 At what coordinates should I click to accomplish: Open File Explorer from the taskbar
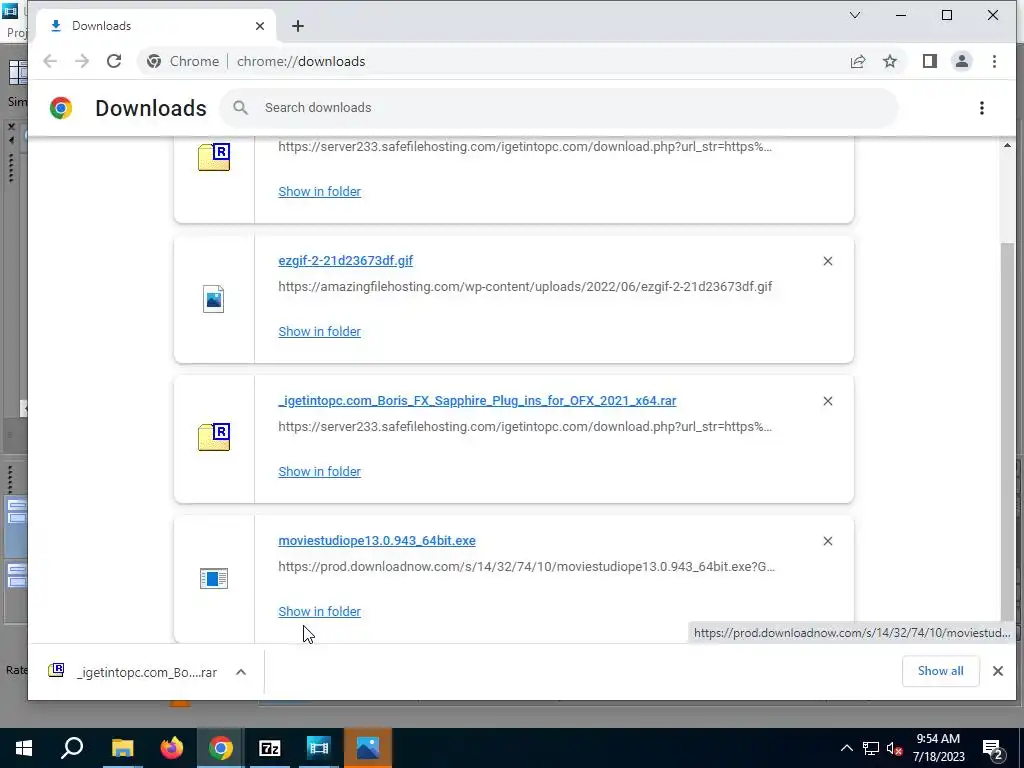(x=122, y=748)
